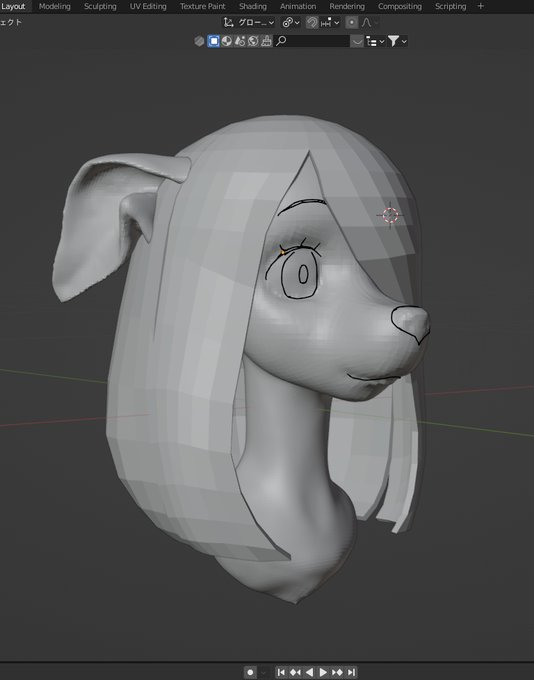534x680 pixels.
Task: Switch to the Shading workspace tab
Action: [253, 7]
